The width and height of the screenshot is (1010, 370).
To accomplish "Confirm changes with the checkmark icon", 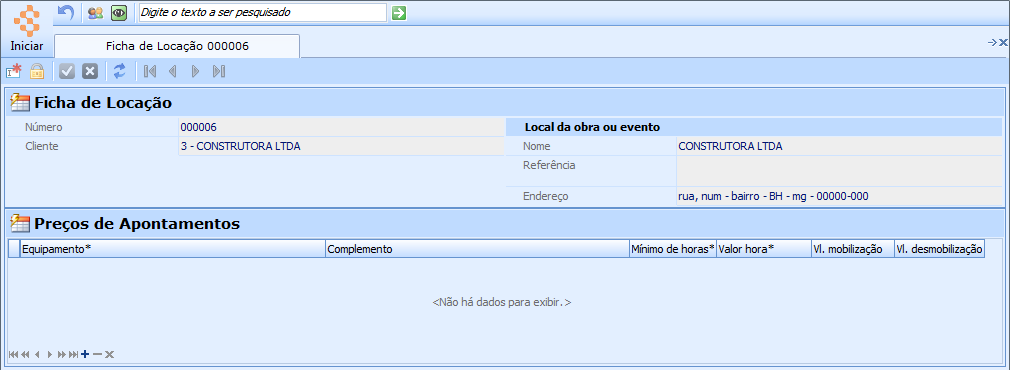I will tap(67, 71).
